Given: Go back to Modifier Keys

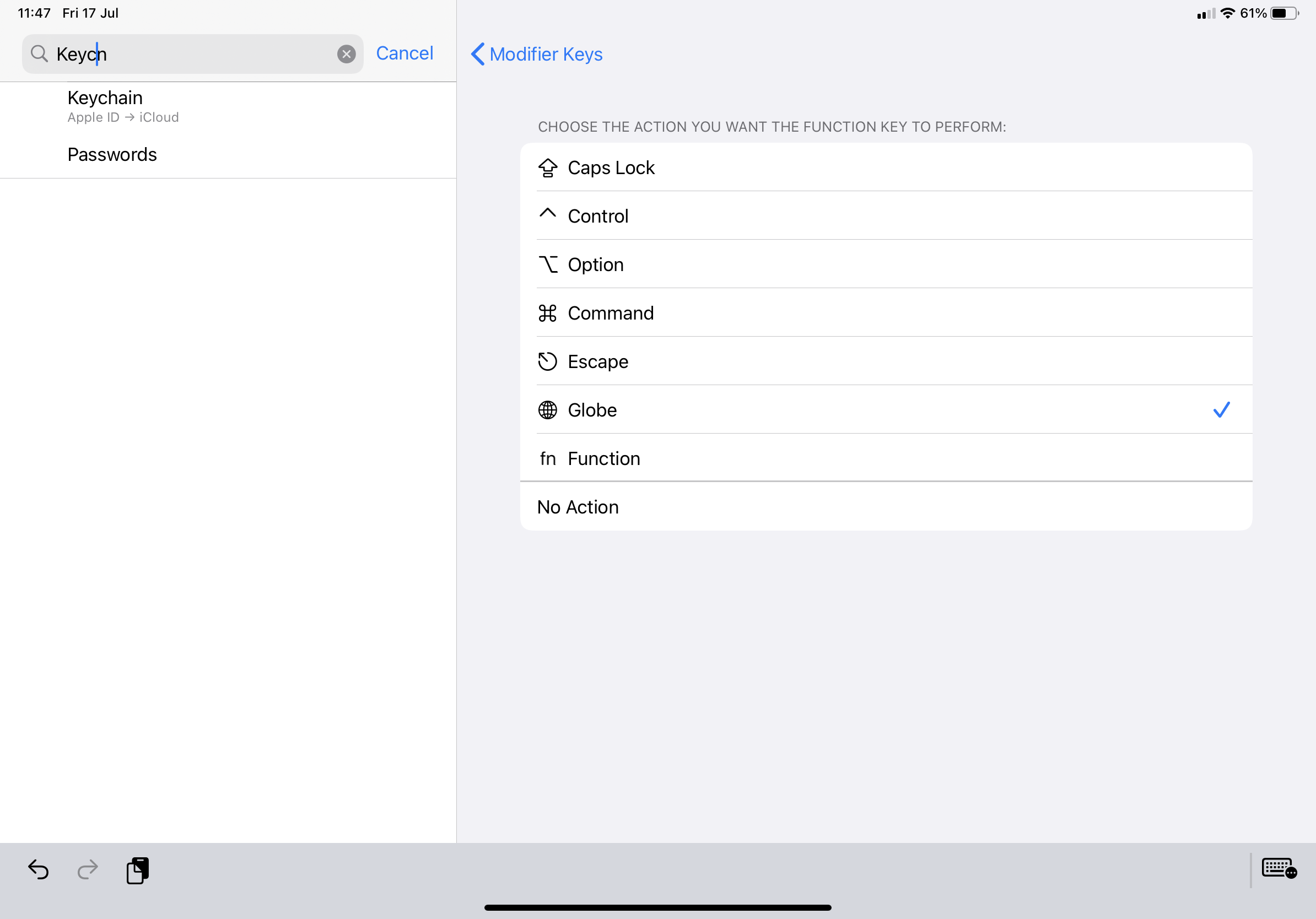Looking at the screenshot, I should click(x=537, y=54).
